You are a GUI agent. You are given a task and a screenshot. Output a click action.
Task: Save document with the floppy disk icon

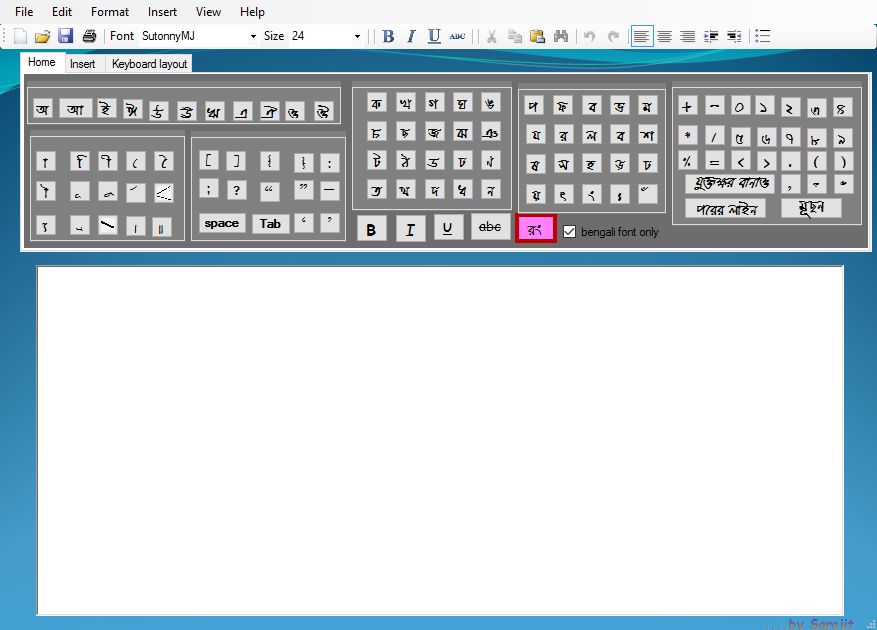coord(65,36)
